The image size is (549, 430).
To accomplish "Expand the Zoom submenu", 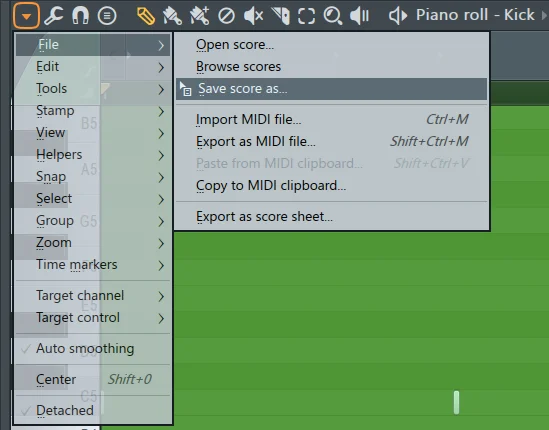I will coord(93,243).
